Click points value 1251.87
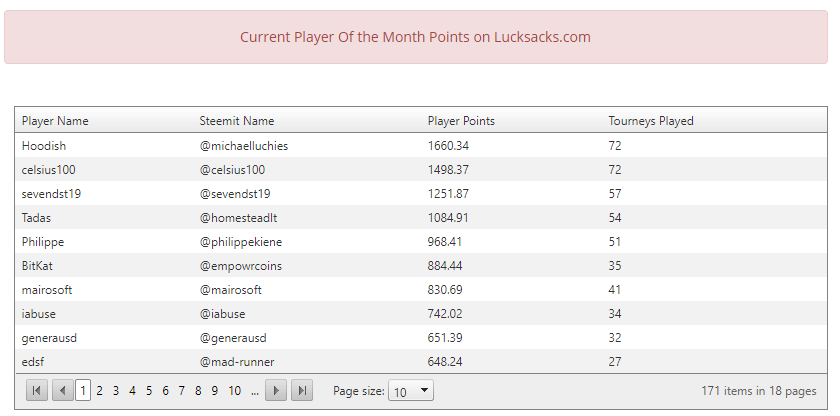This screenshot has width=840, height=416. click(x=448, y=194)
